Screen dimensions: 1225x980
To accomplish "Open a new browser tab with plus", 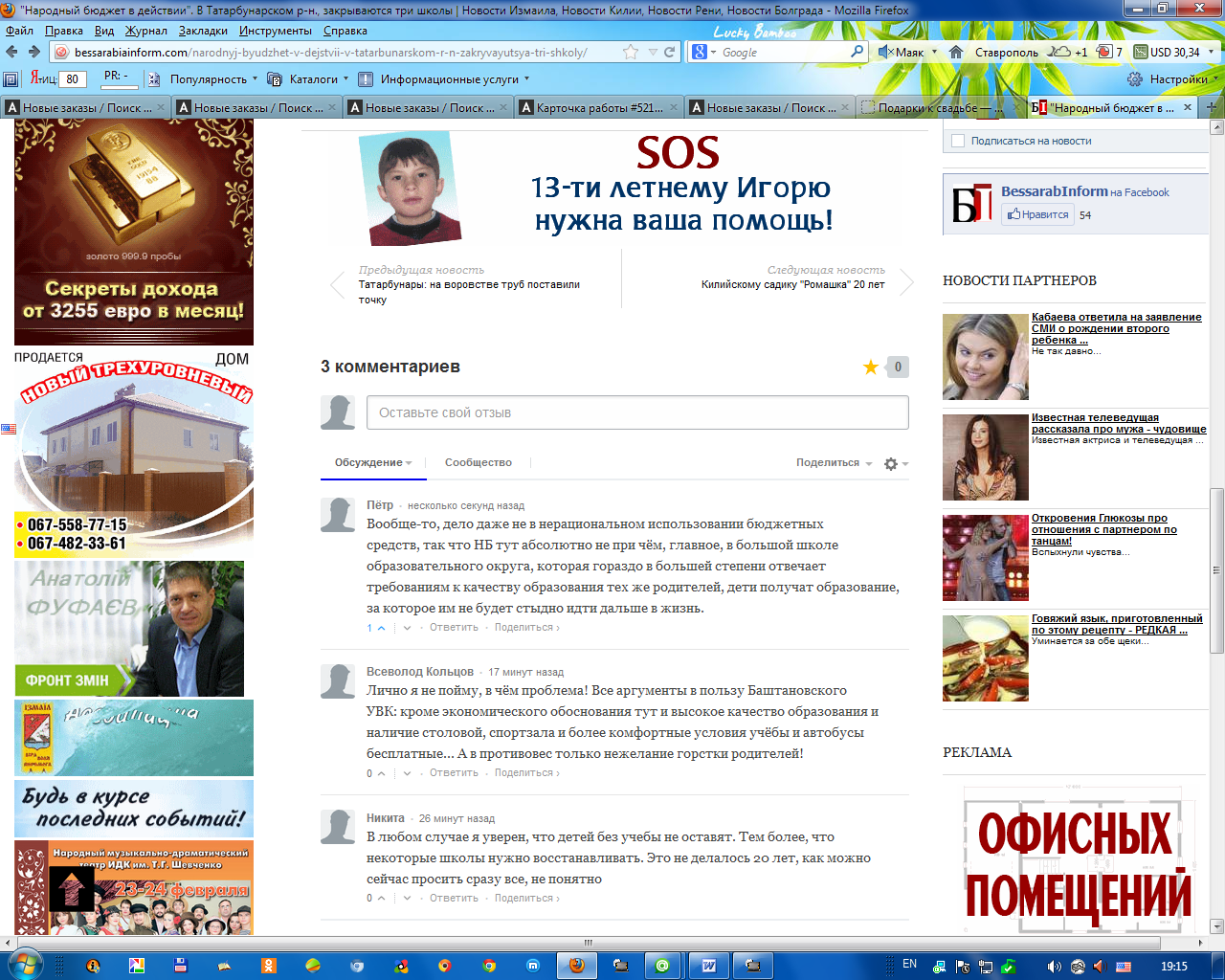I will (x=1212, y=107).
